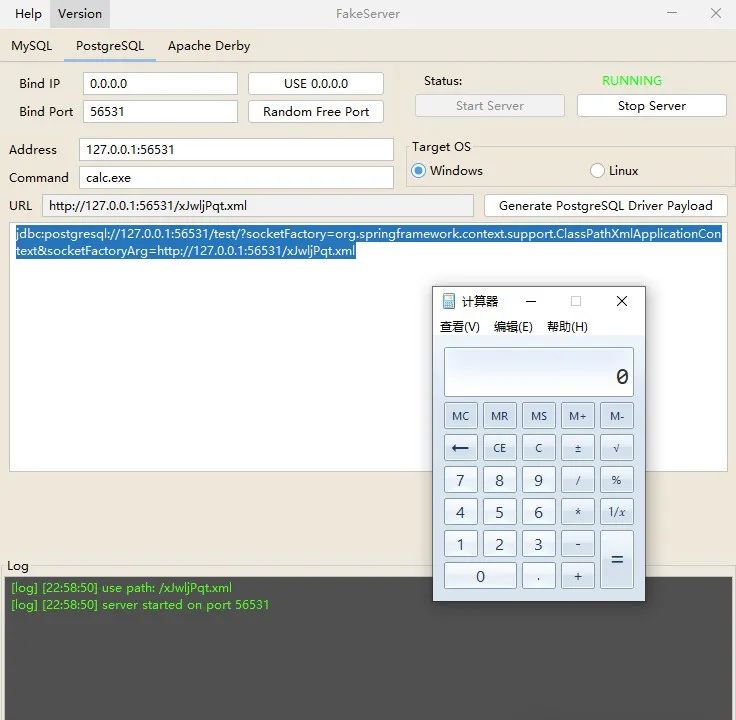Minimize the calculator window
The height and width of the screenshot is (720, 736).
[531, 301]
